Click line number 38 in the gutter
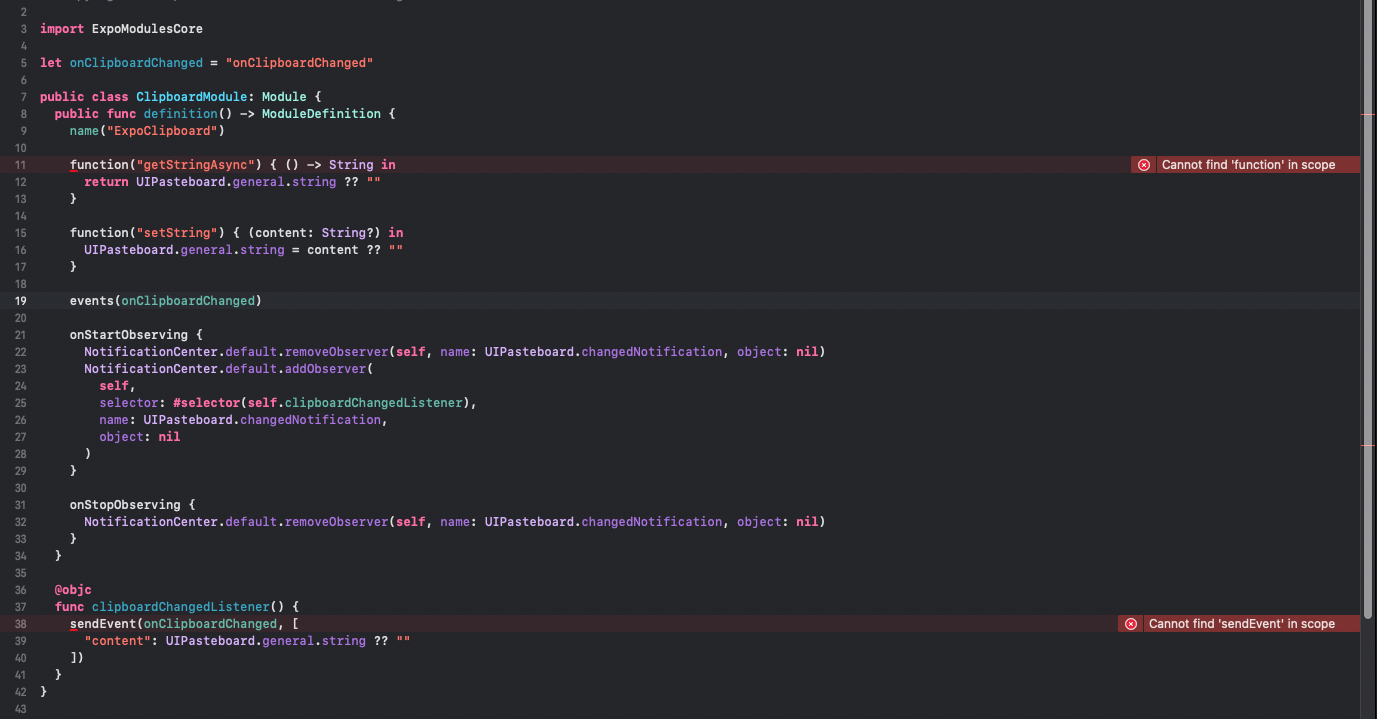Image resolution: width=1377 pixels, height=719 pixels. point(21,624)
